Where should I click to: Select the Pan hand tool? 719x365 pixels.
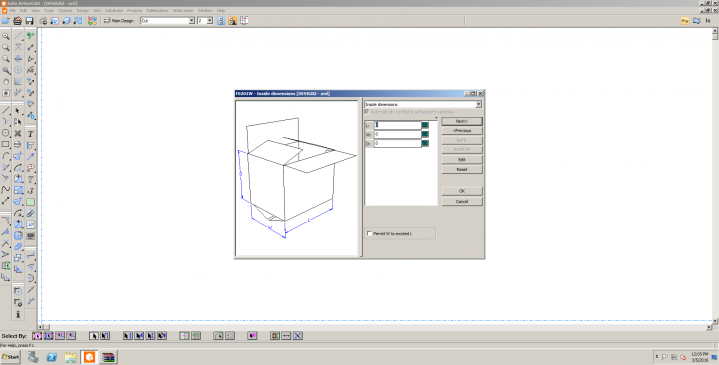[6, 82]
